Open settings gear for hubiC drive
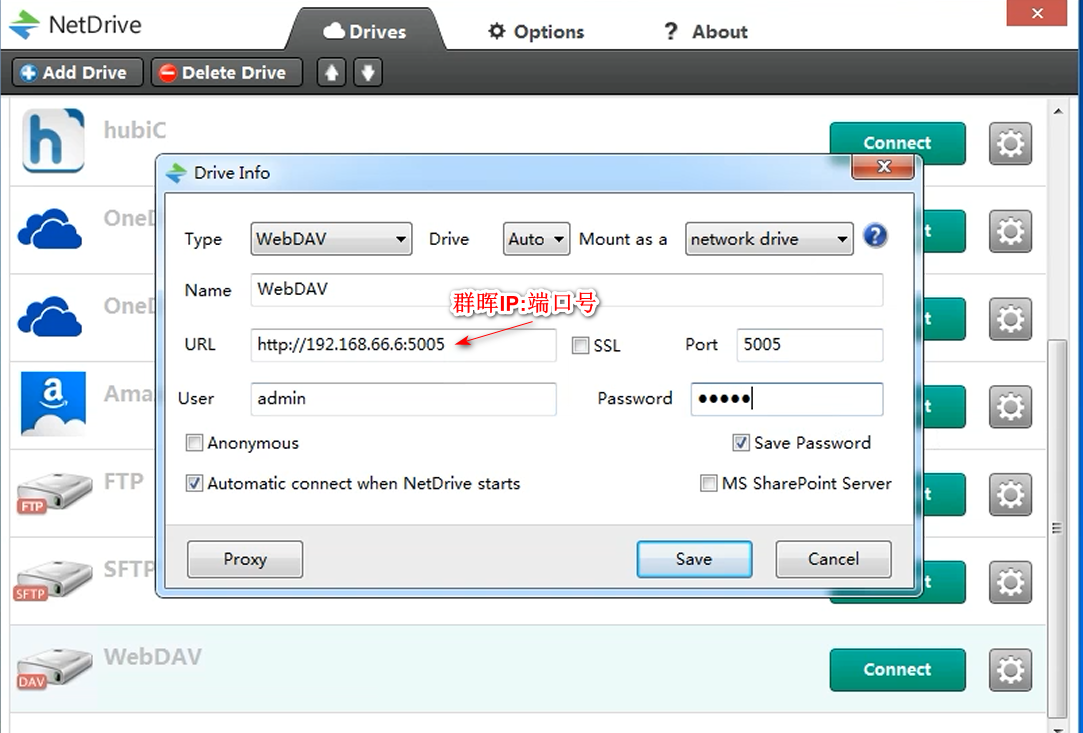Viewport: 1083px width, 733px height. tap(1010, 144)
